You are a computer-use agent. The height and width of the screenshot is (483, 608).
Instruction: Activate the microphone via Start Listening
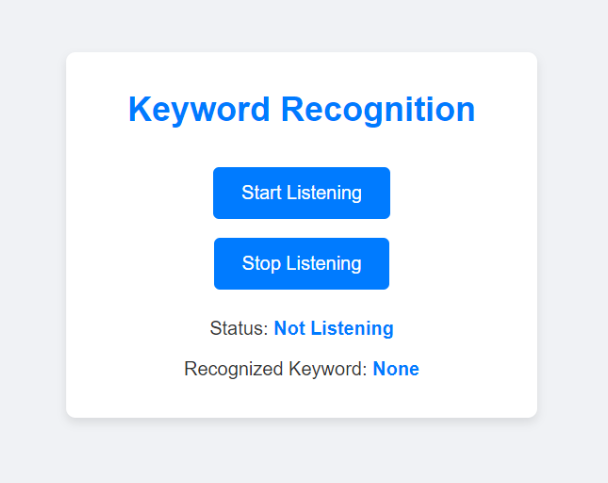(301, 193)
